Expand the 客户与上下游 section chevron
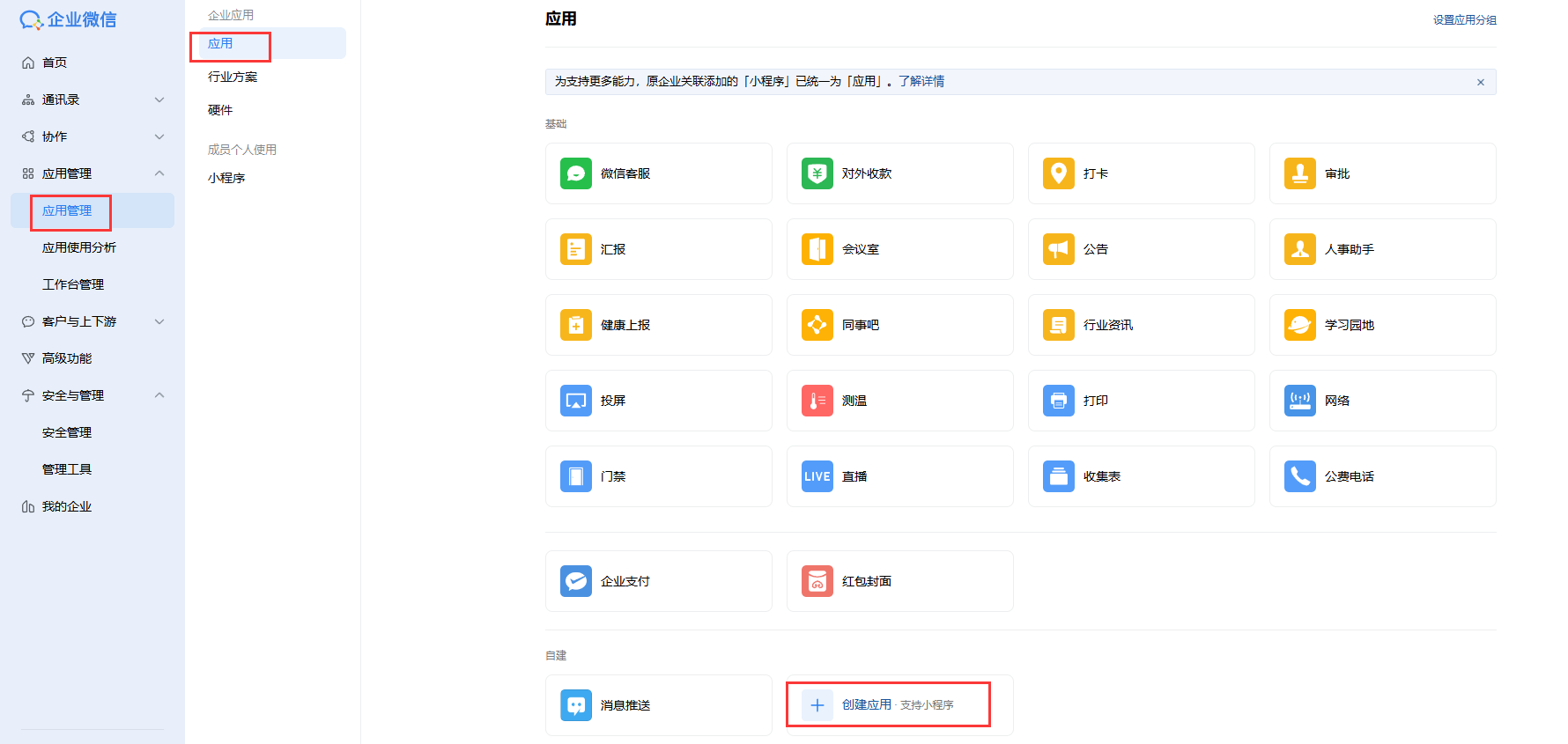1568x744 pixels. pyautogui.click(x=159, y=321)
